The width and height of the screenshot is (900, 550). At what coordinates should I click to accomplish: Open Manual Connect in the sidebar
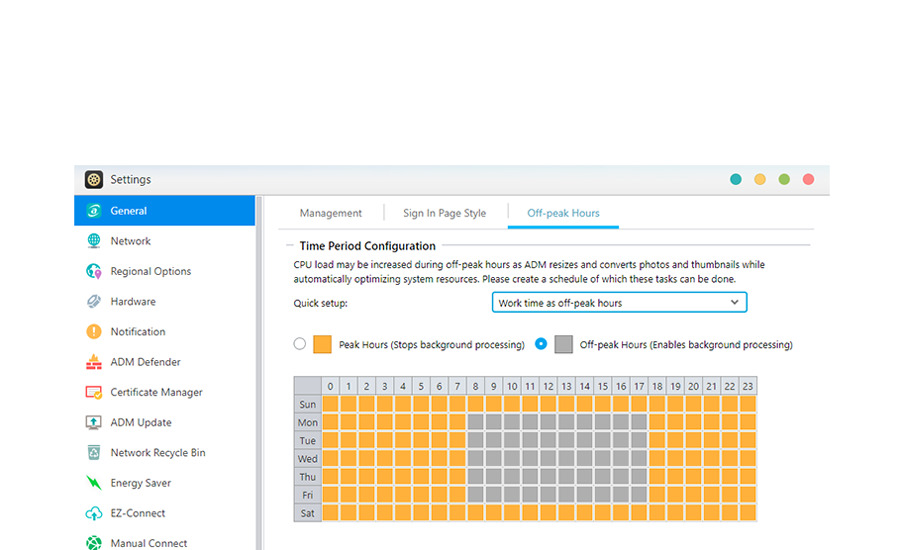pos(148,543)
